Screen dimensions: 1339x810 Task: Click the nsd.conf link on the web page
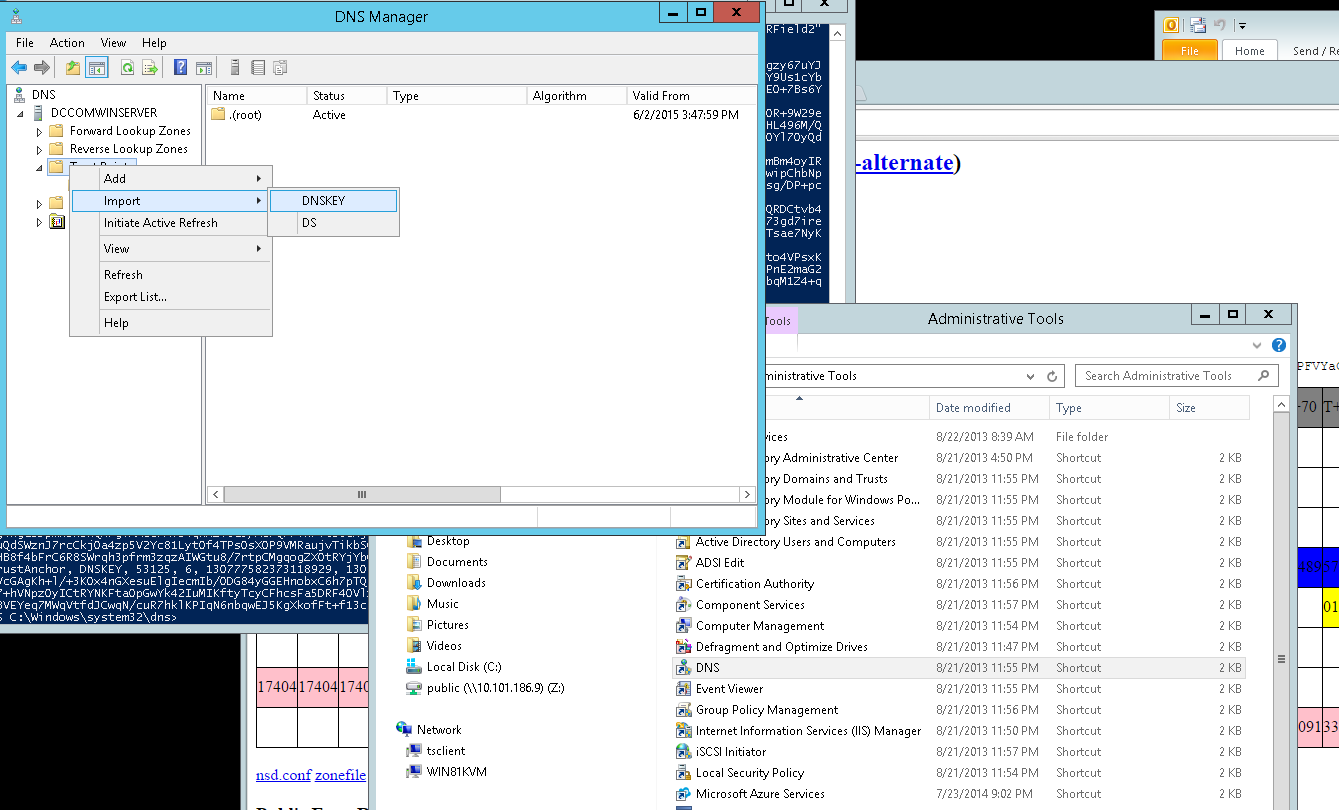point(283,775)
